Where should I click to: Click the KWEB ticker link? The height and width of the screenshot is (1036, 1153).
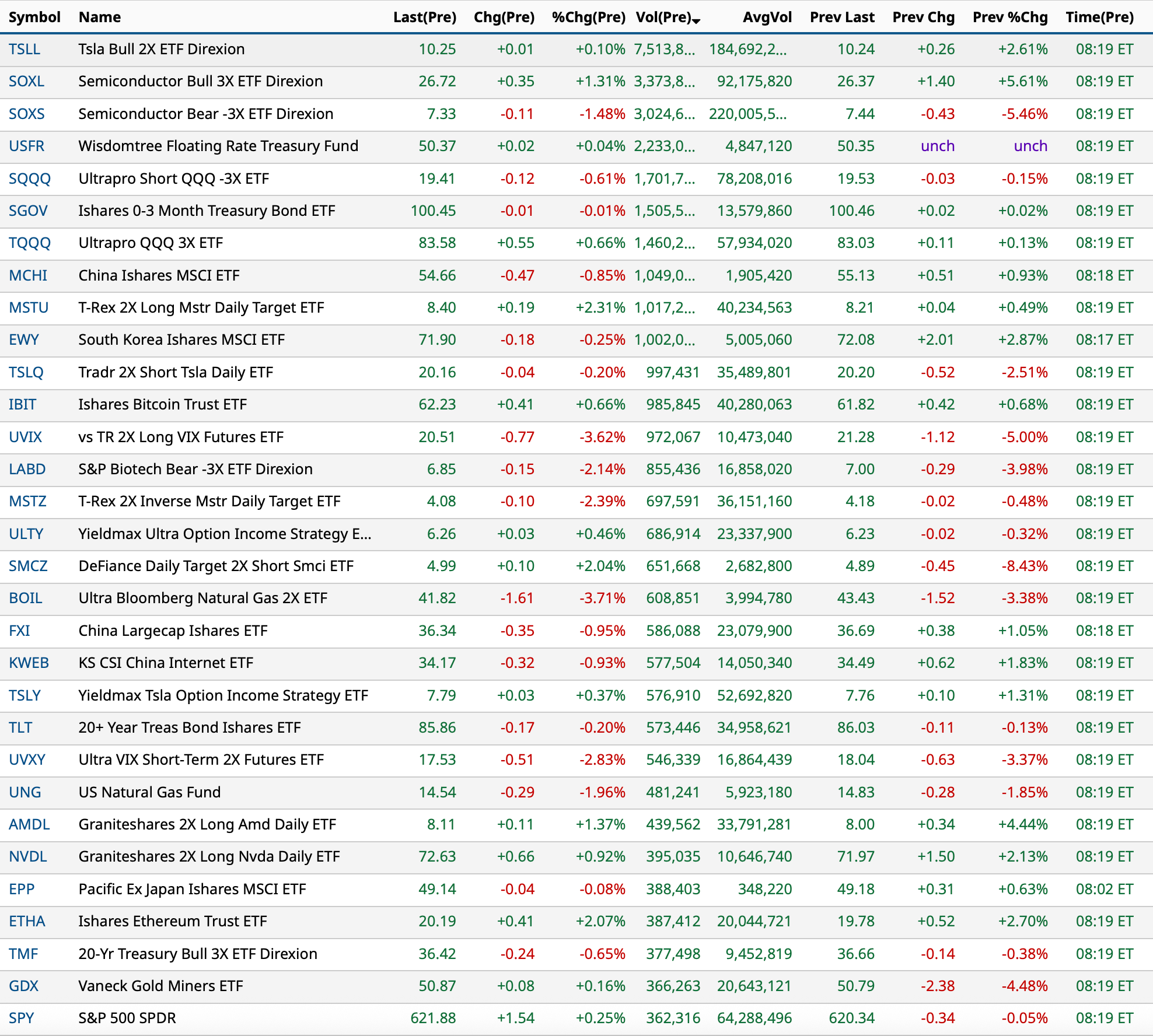pos(29,663)
